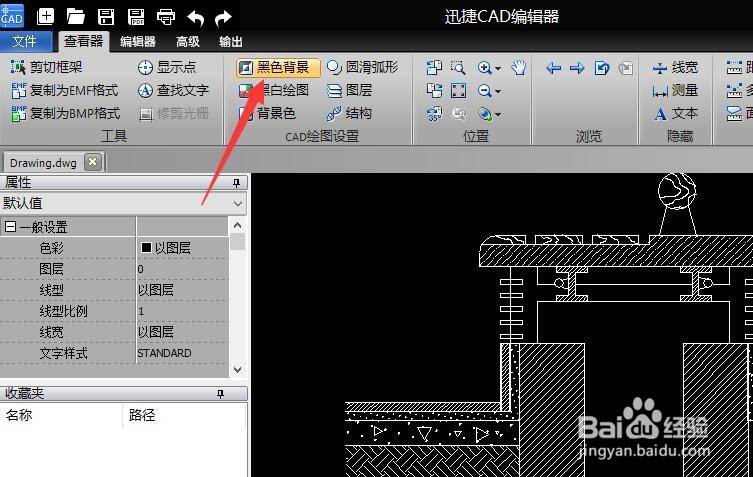Close the Drawing.dwg tab
Image resolution: width=753 pixels, height=477 pixels.
pyautogui.click(x=93, y=162)
